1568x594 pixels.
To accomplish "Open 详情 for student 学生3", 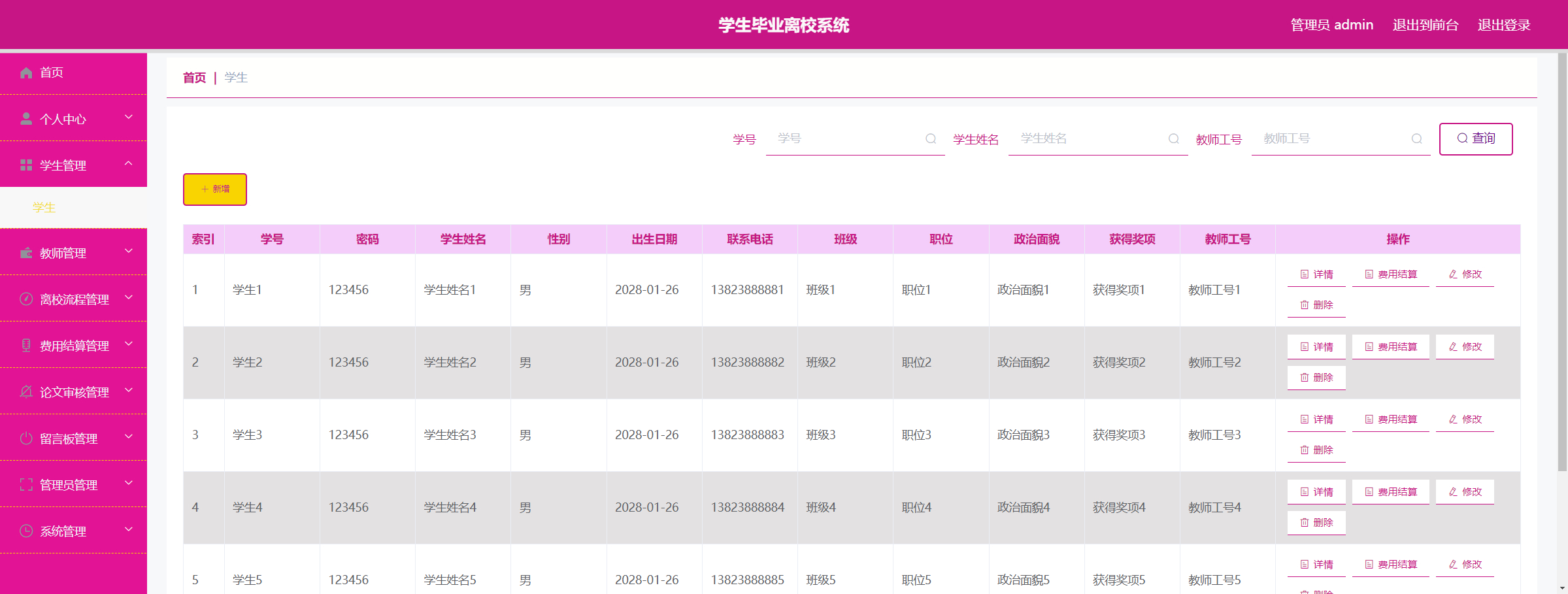I will [1316, 420].
